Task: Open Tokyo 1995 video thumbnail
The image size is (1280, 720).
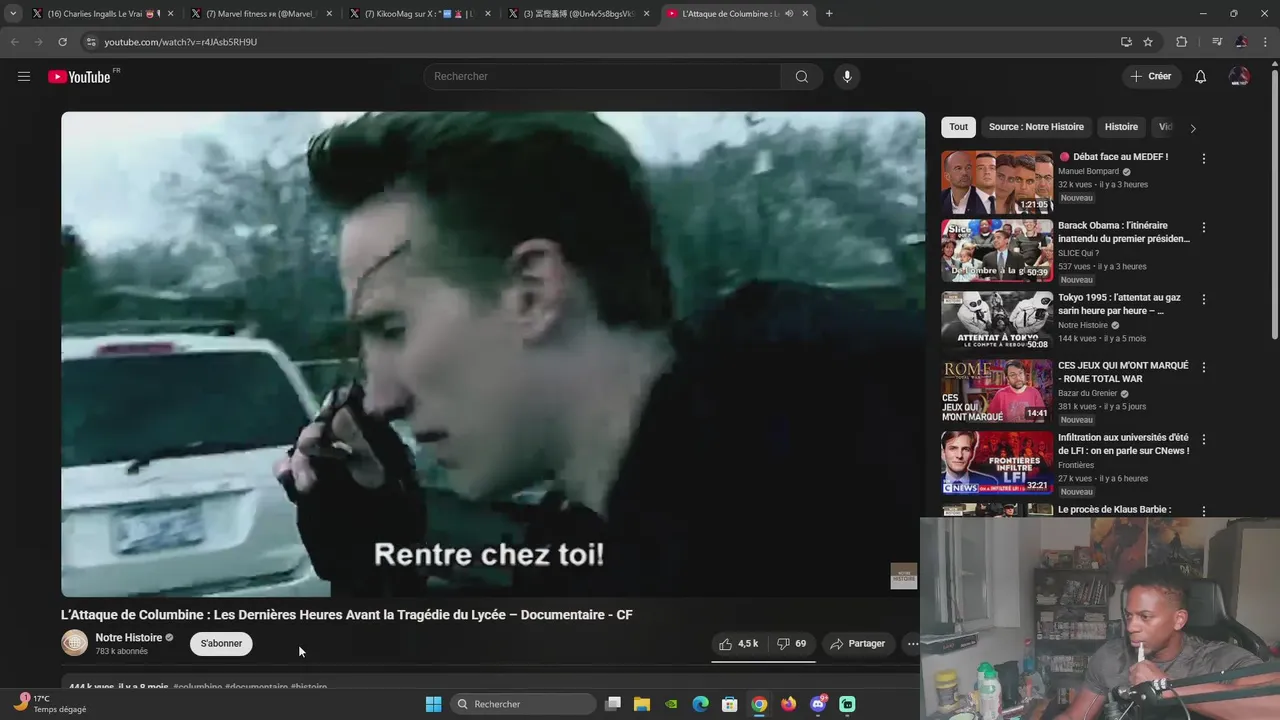Action: point(997,322)
